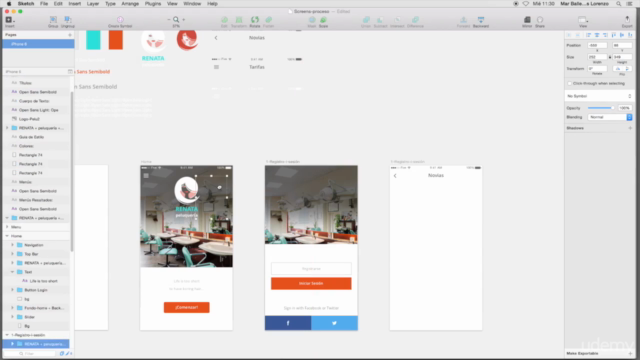
Task: Open the Insert tool in toolbar
Action: [9, 20]
